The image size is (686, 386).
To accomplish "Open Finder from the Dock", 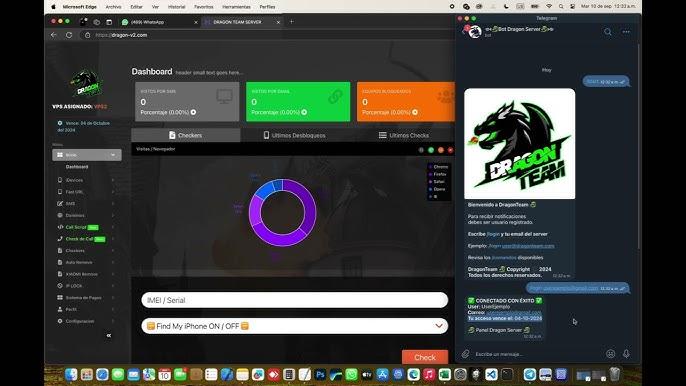I will [x=71, y=375].
